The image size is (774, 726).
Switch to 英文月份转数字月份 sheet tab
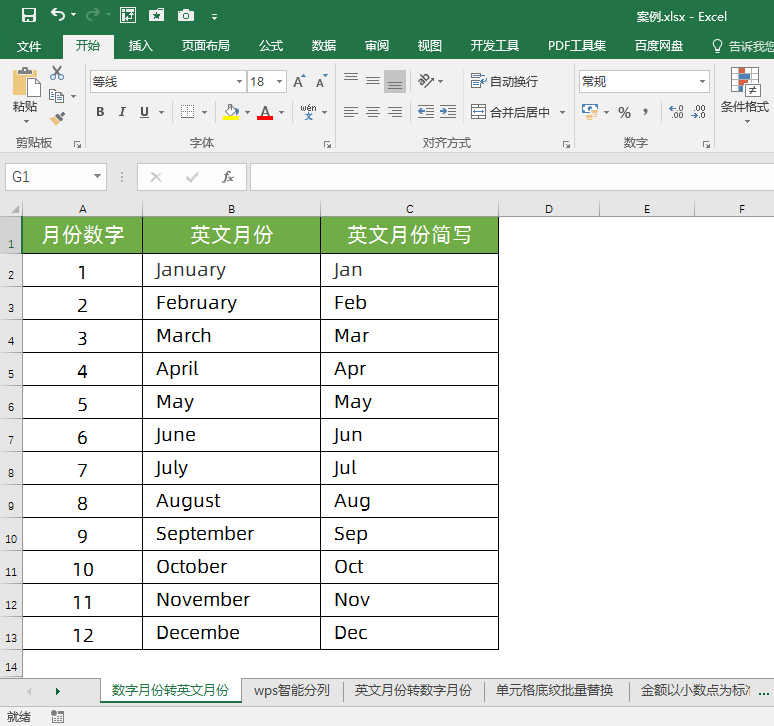(x=413, y=690)
